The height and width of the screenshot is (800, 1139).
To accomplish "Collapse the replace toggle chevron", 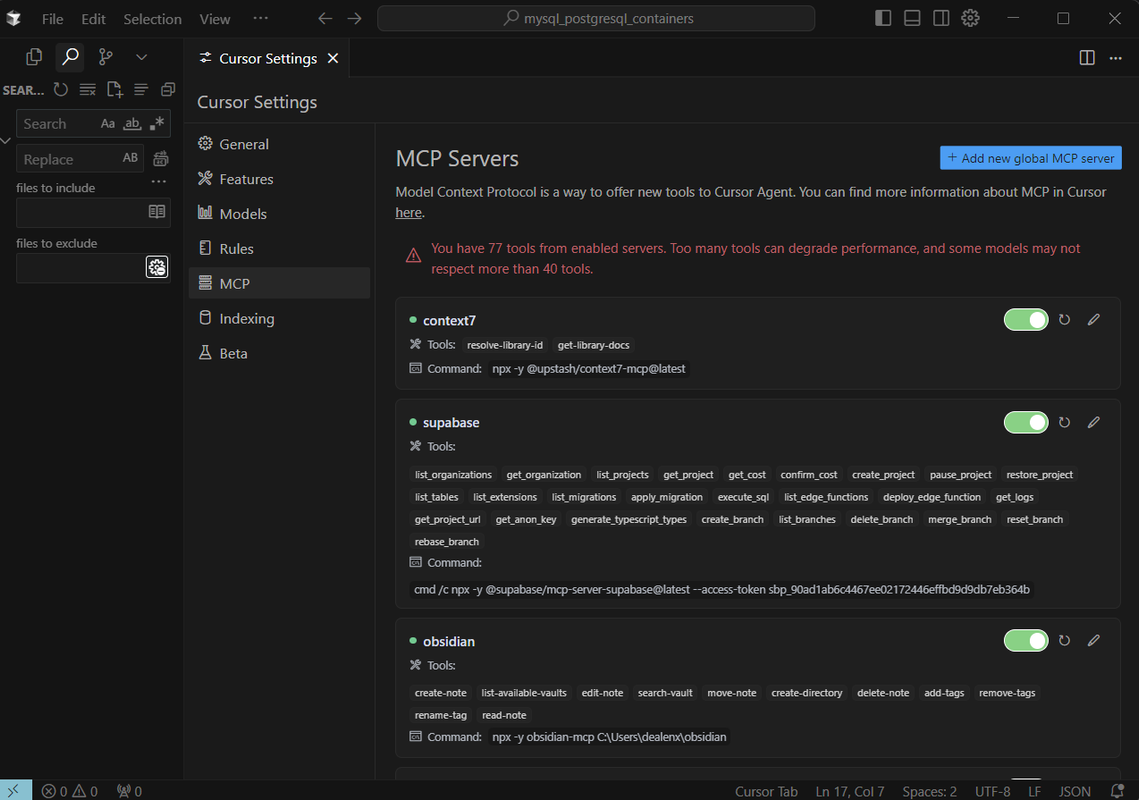I will 6,141.
